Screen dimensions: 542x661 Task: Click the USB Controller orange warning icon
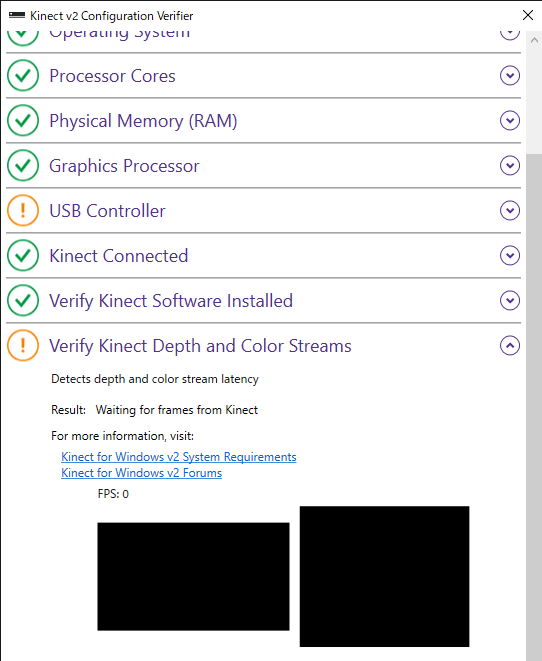(x=23, y=210)
